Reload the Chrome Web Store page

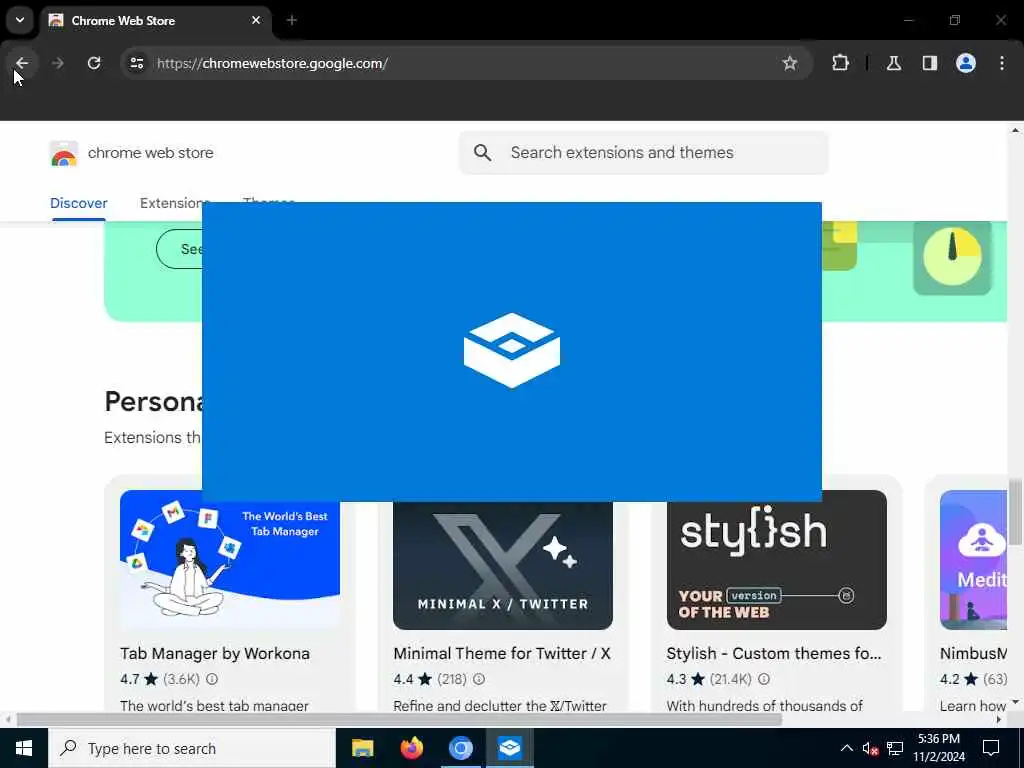(x=94, y=63)
